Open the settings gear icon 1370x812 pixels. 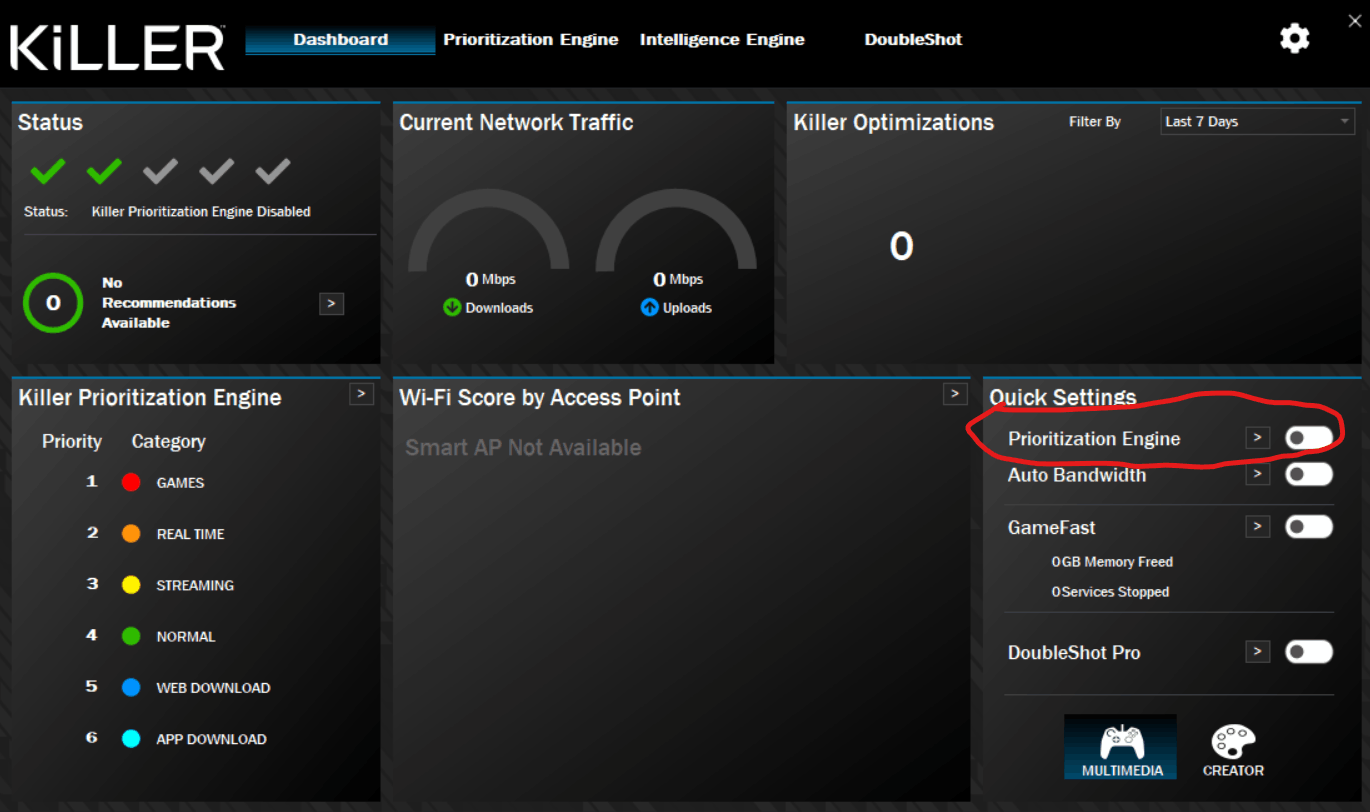[1295, 39]
